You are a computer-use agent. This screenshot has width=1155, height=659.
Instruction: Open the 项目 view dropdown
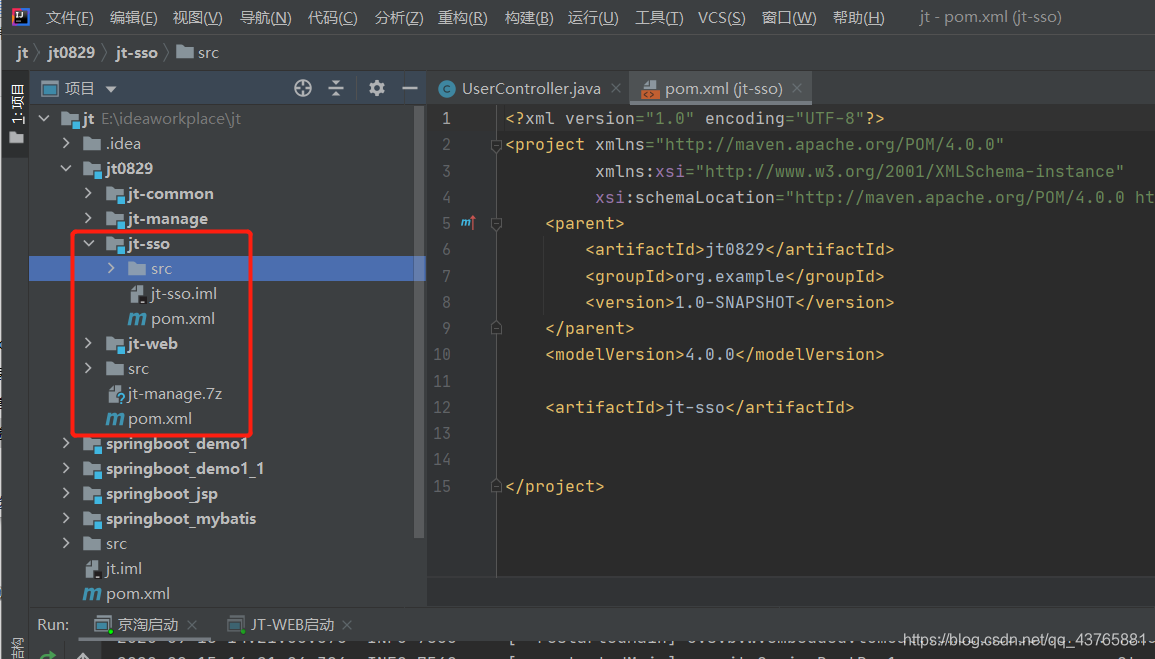click(x=110, y=89)
